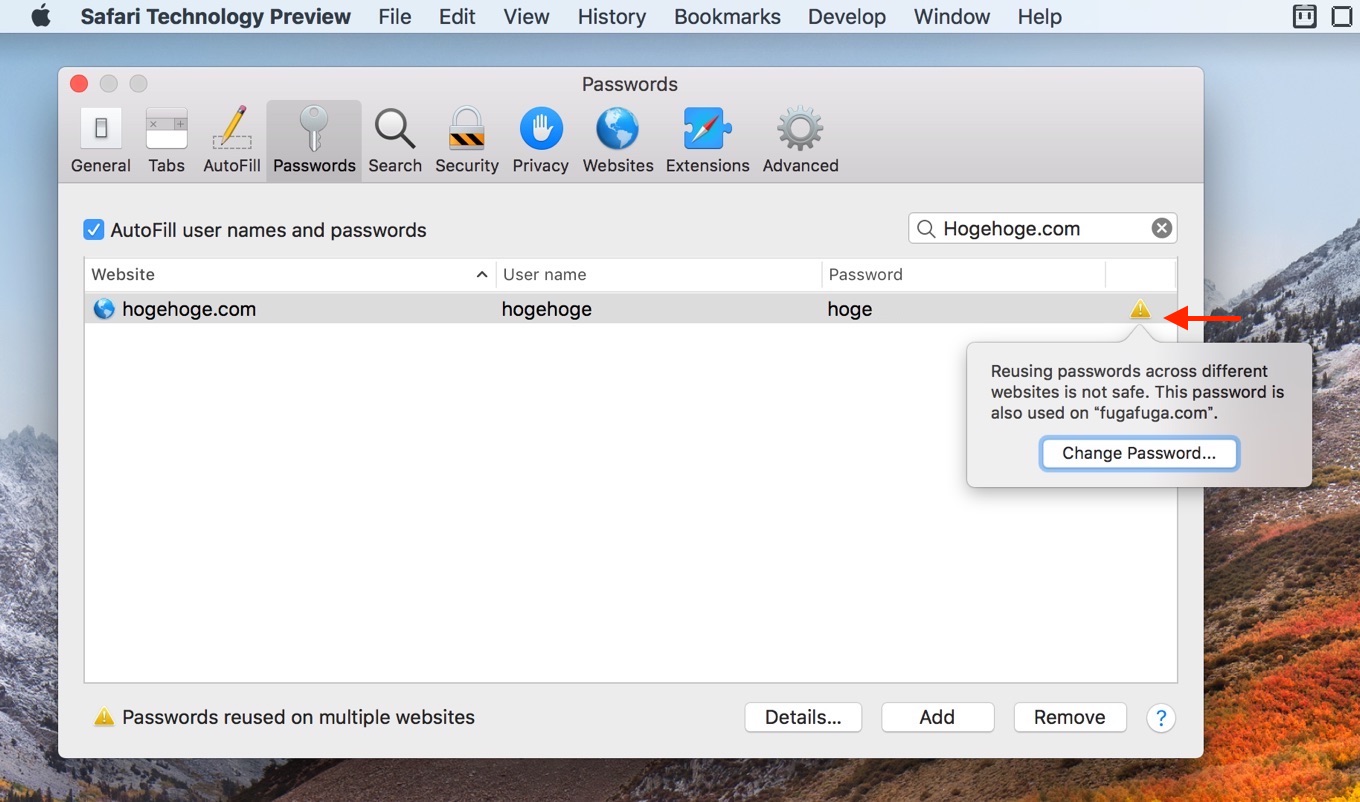Image resolution: width=1360 pixels, height=802 pixels.
Task: Toggle AutoFill user names and passwords
Action: point(93,229)
